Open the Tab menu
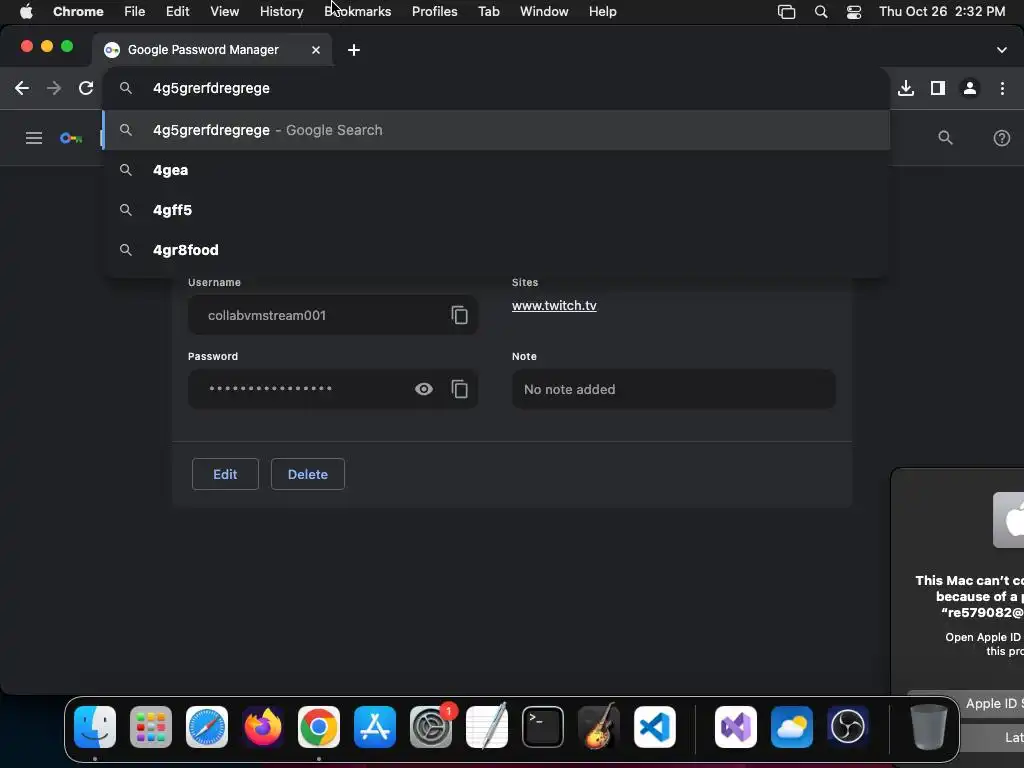1024x768 pixels. click(x=488, y=11)
